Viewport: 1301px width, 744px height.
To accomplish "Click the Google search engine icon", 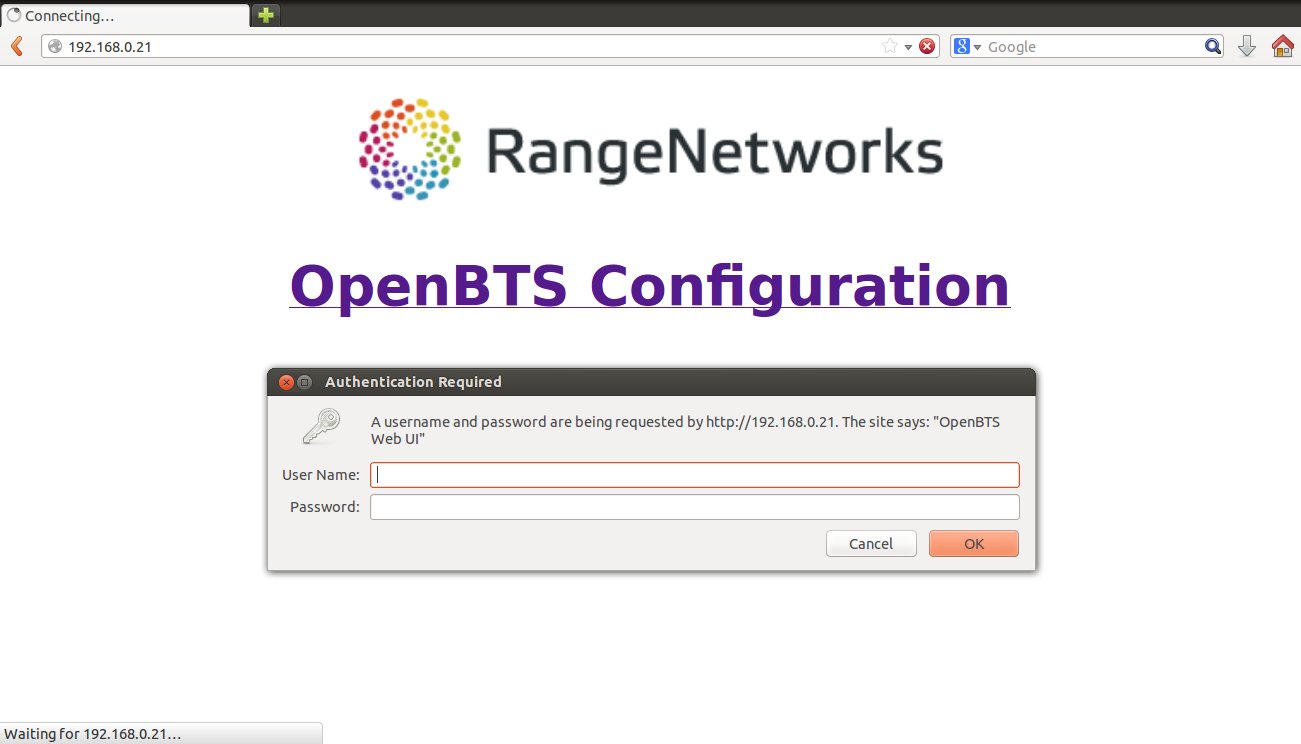I will coord(962,46).
